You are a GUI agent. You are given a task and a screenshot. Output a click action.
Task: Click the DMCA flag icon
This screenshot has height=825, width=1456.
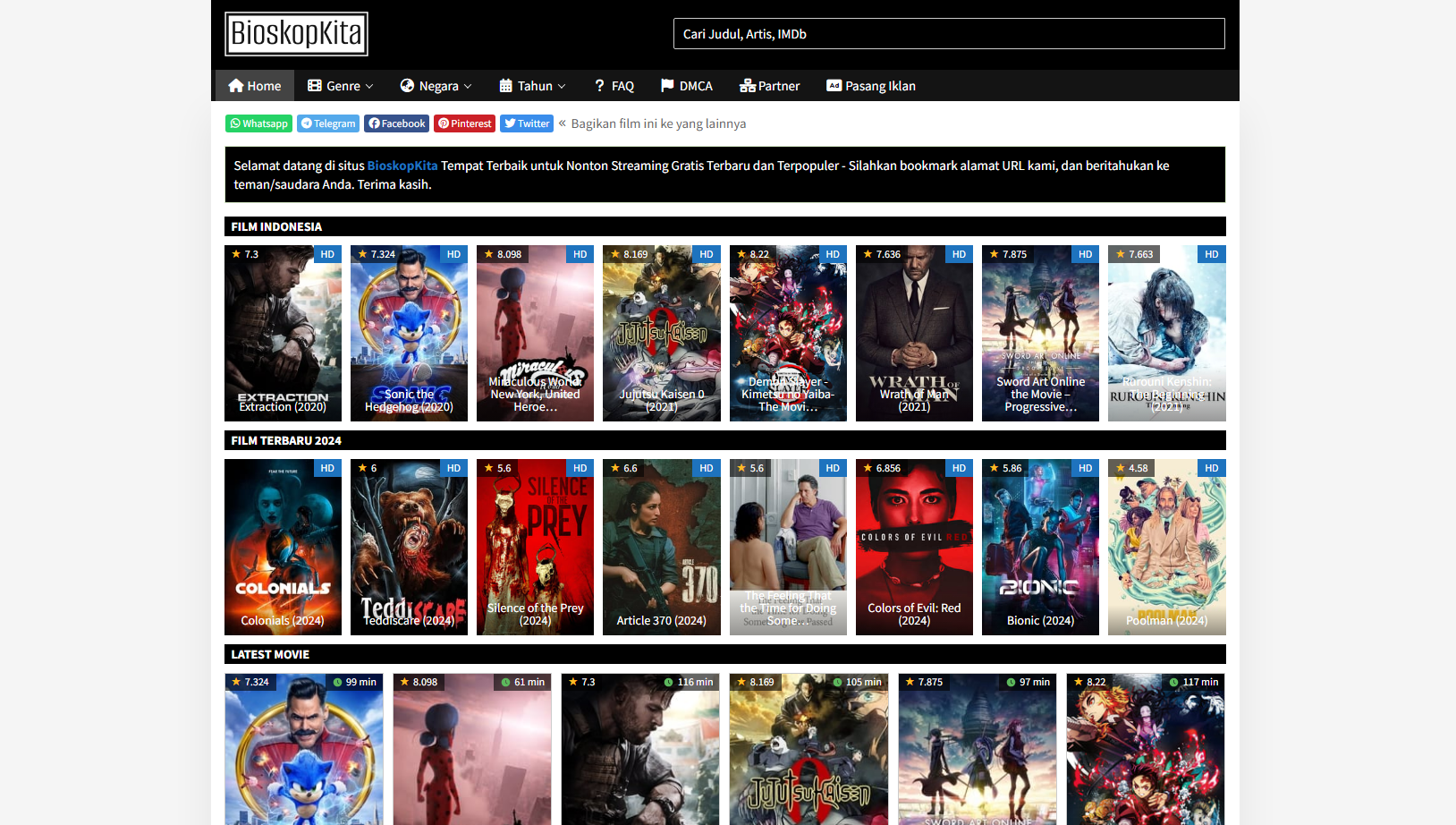click(667, 86)
